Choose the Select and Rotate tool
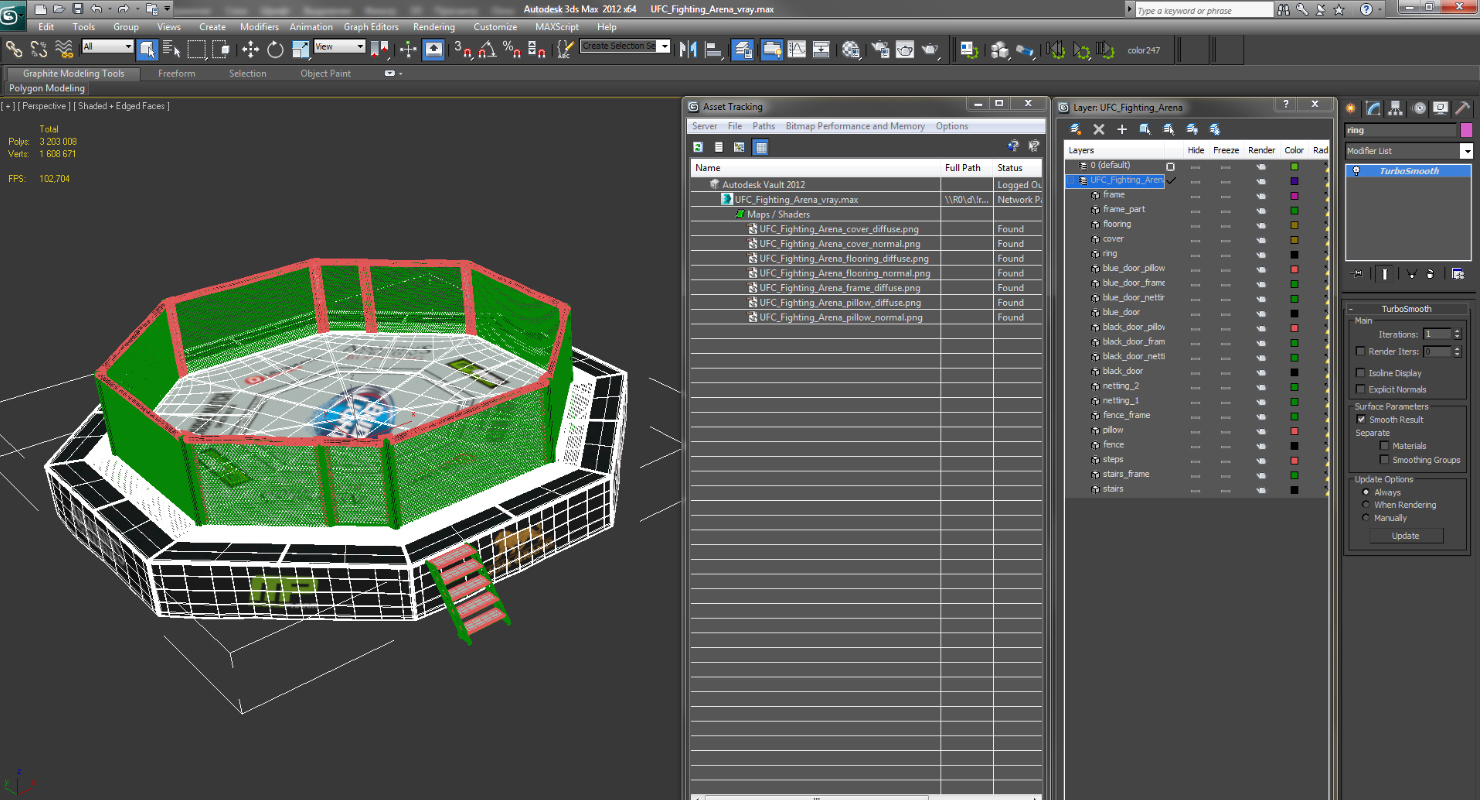Image resolution: width=1480 pixels, height=800 pixels. (x=275, y=49)
